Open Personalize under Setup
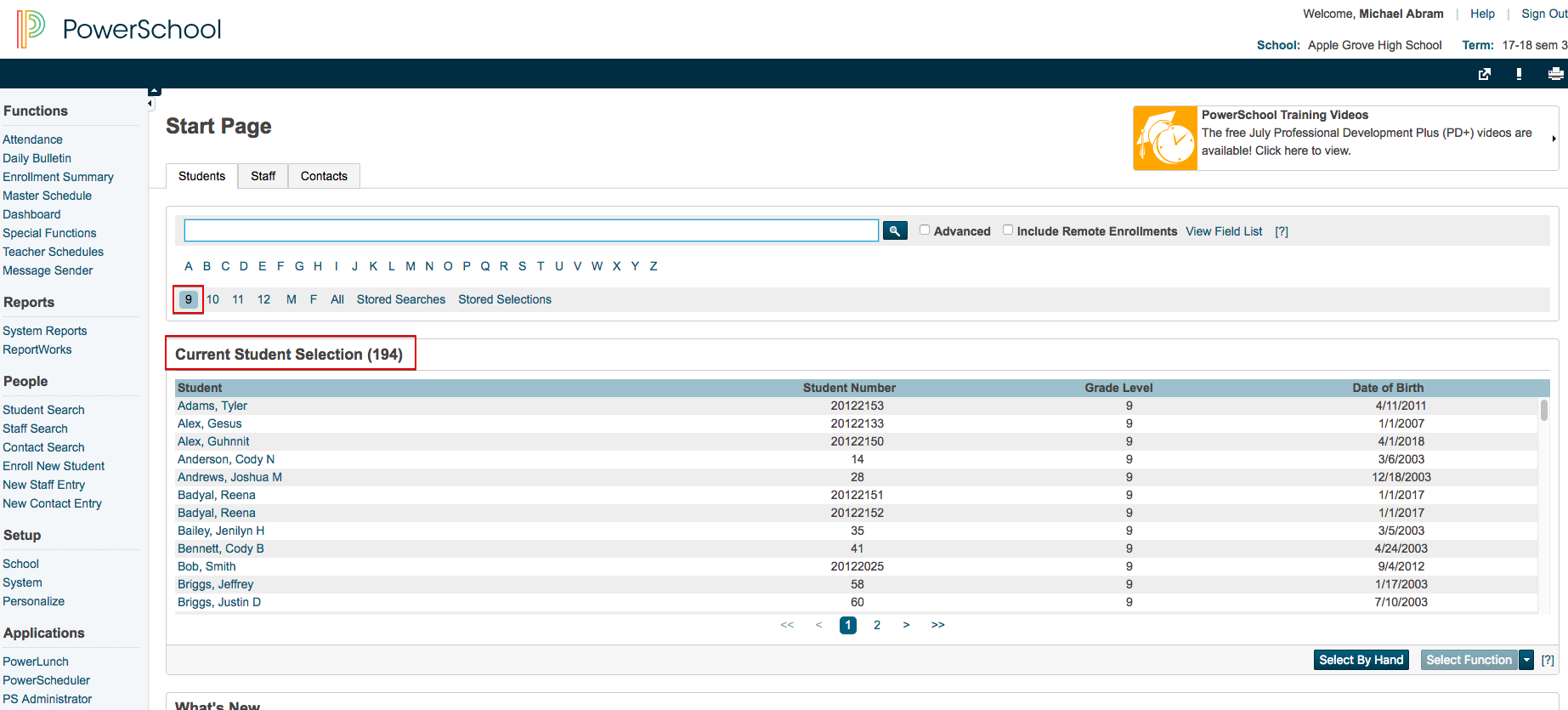Screen dimensions: 1568x710 (33, 601)
